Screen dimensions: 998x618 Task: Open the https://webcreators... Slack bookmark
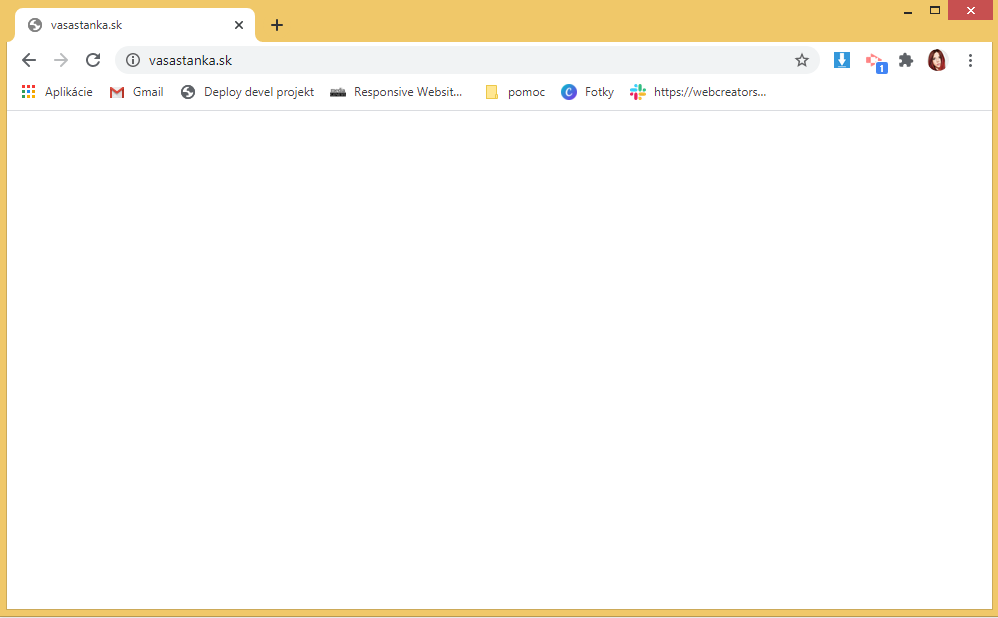pyautogui.click(x=698, y=92)
